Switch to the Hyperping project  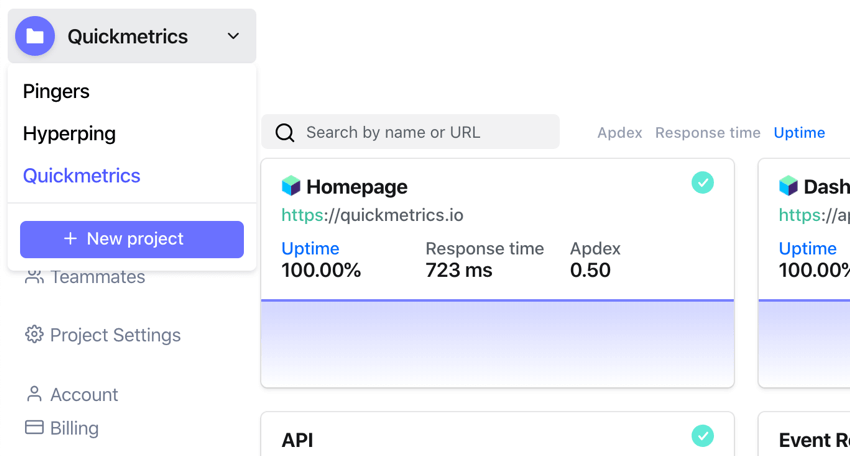click(x=69, y=133)
